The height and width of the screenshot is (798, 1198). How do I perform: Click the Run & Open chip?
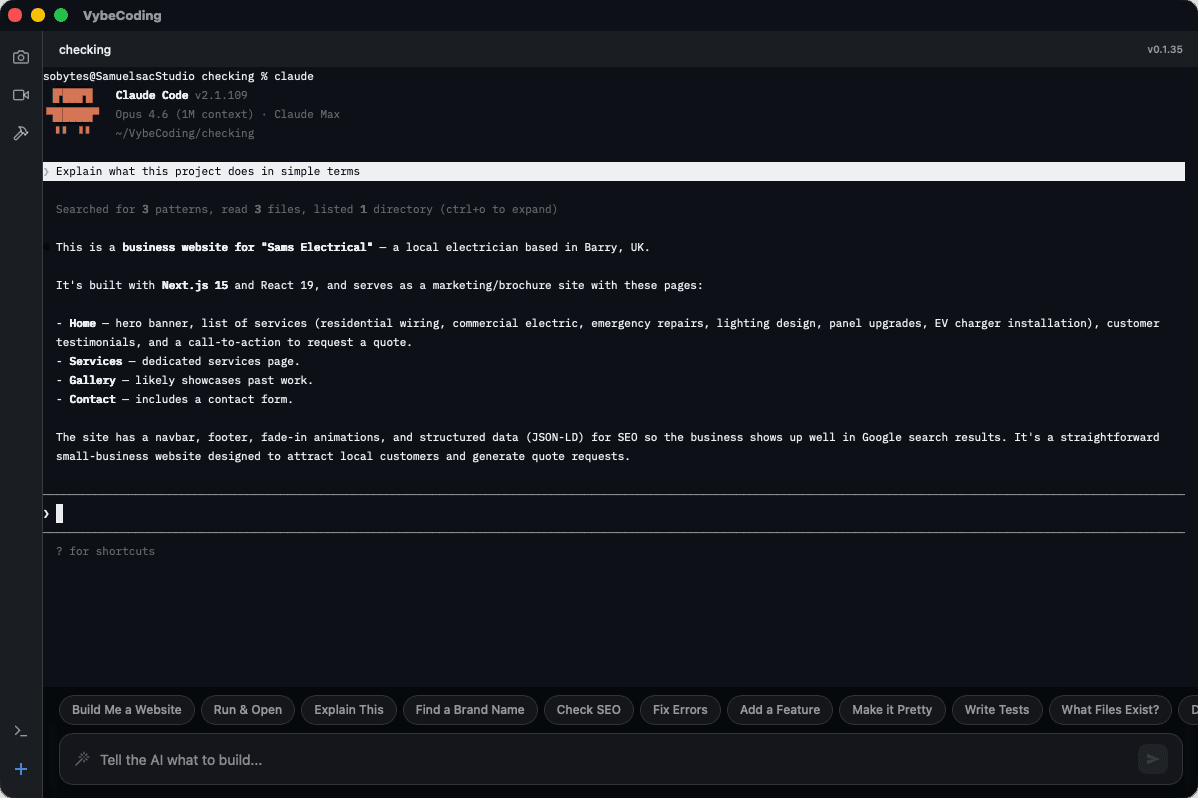click(248, 709)
